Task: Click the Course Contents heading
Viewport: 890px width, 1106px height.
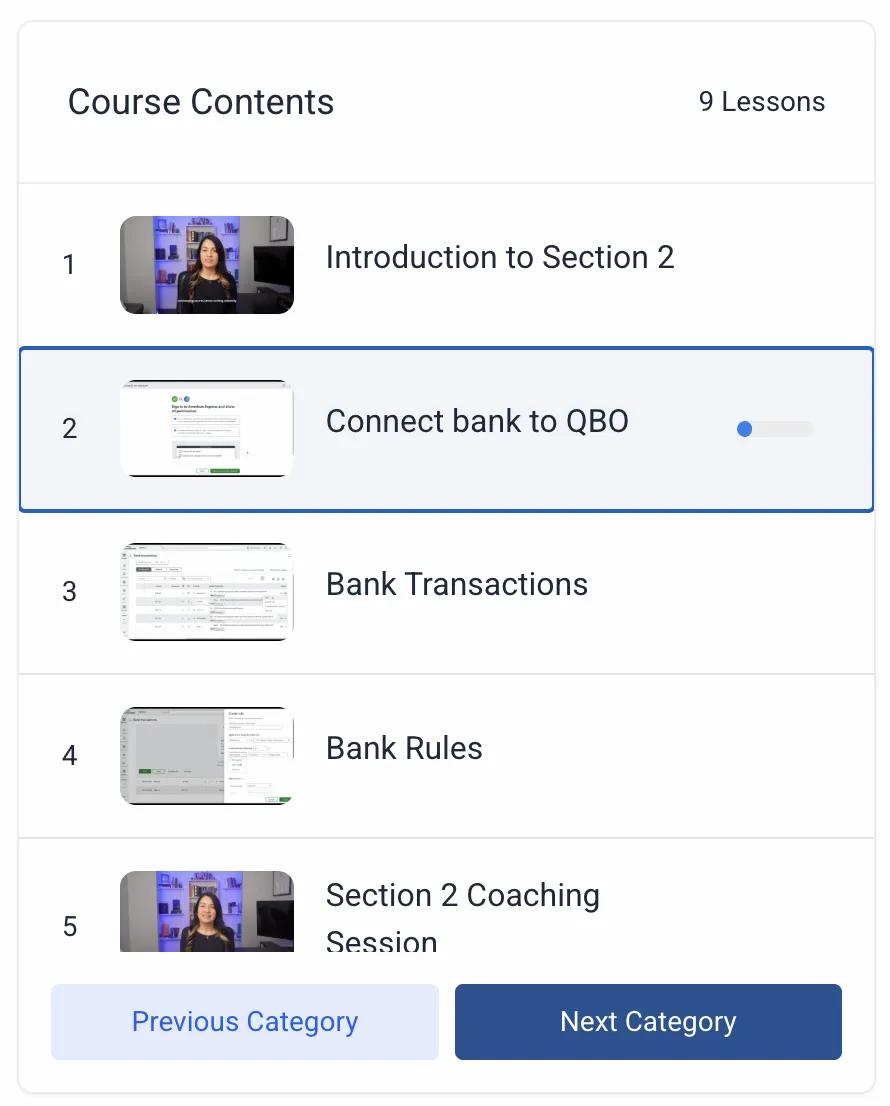Action: [x=201, y=102]
